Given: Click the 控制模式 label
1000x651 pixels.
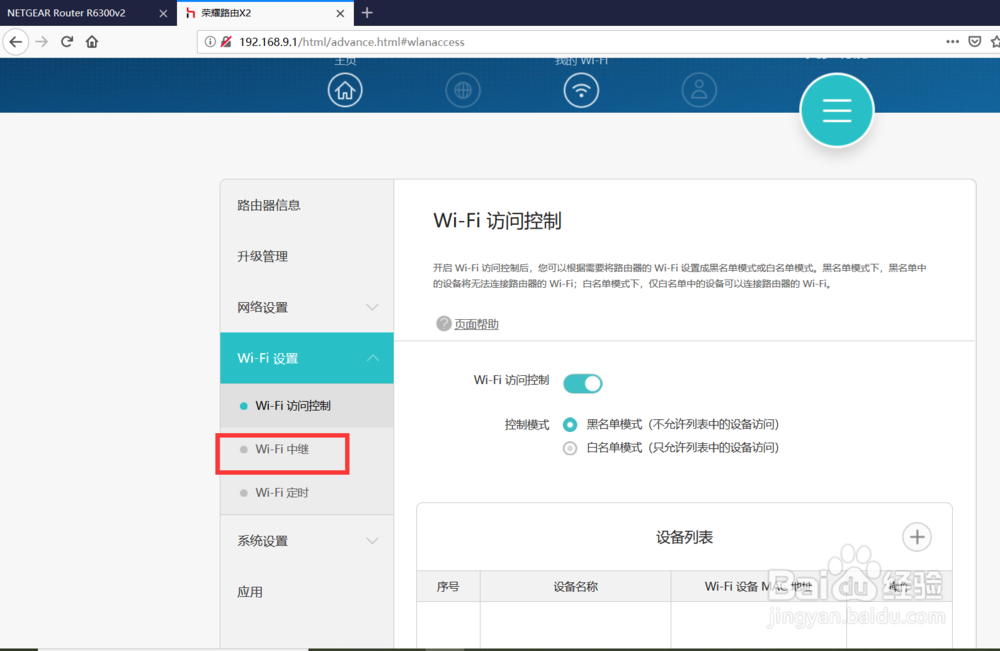Looking at the screenshot, I should (x=527, y=425).
